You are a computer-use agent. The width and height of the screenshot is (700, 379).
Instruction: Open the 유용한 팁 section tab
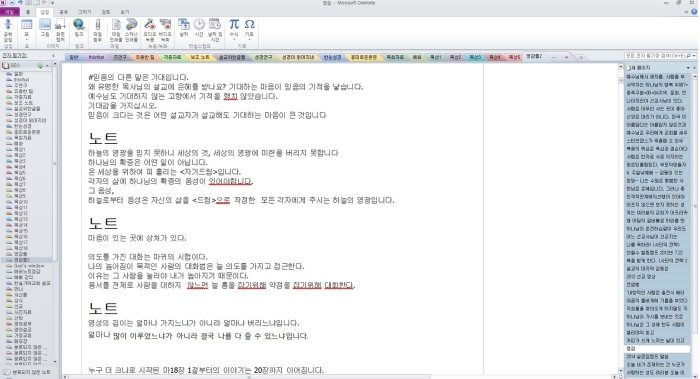[145, 57]
